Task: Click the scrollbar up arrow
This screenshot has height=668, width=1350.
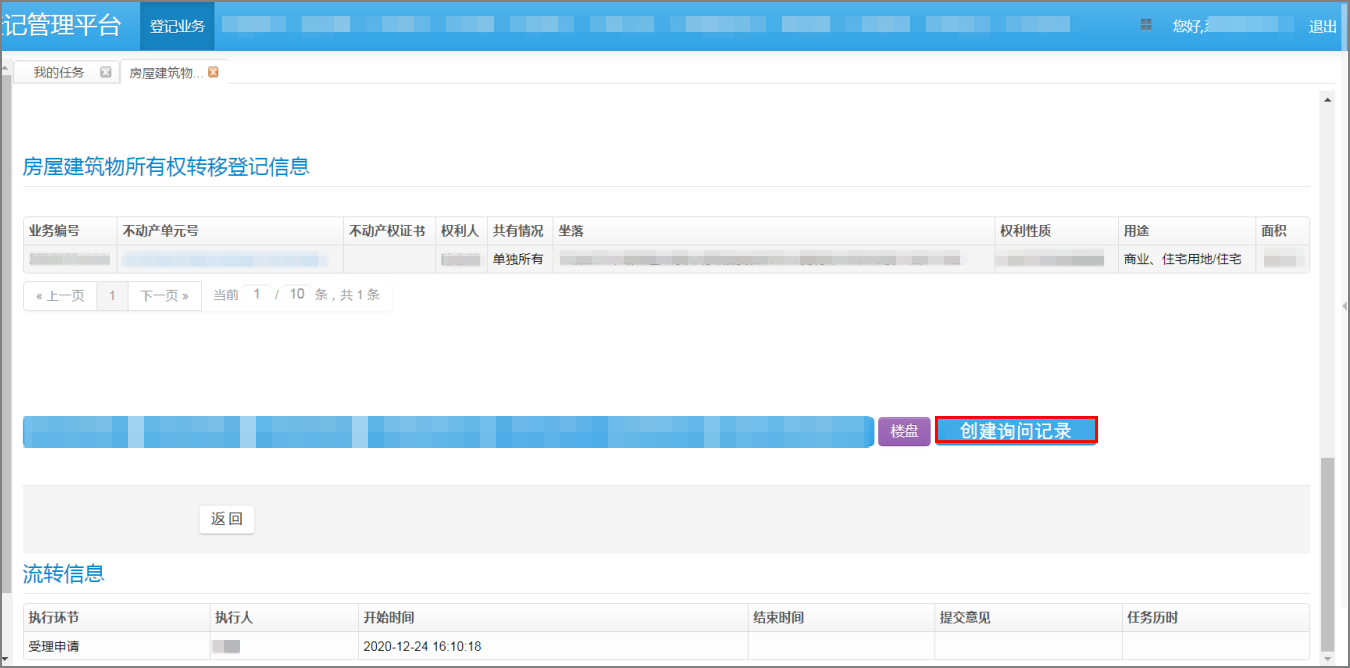Action: pyautogui.click(x=1329, y=99)
